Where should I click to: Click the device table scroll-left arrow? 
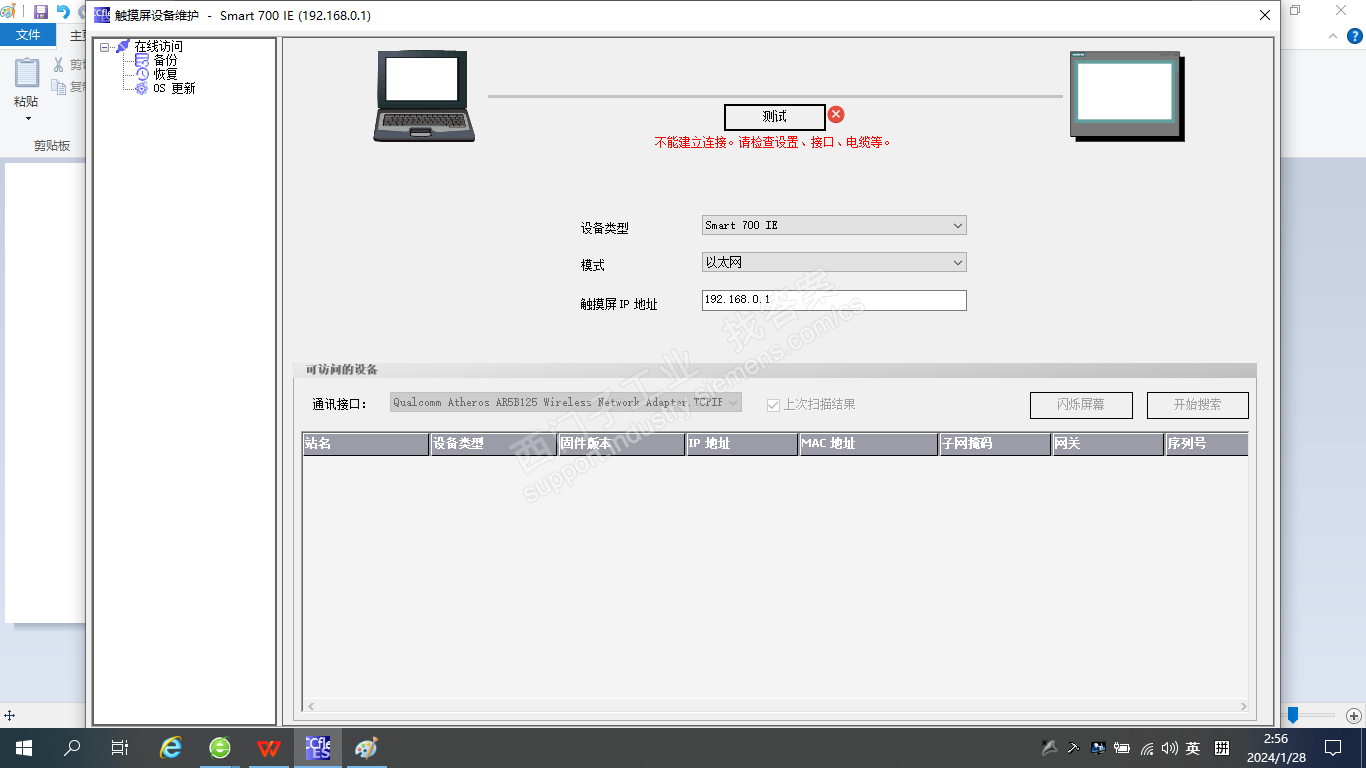310,706
